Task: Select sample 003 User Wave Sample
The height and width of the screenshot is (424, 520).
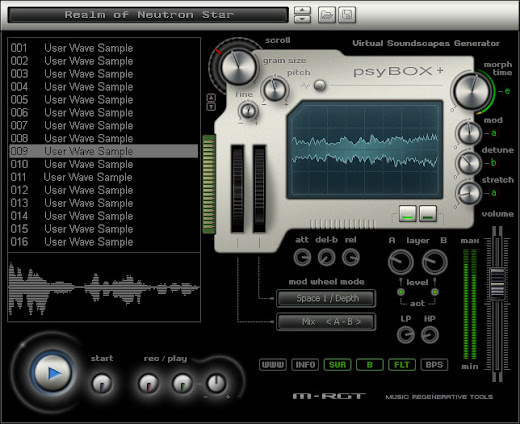Action: tap(104, 74)
